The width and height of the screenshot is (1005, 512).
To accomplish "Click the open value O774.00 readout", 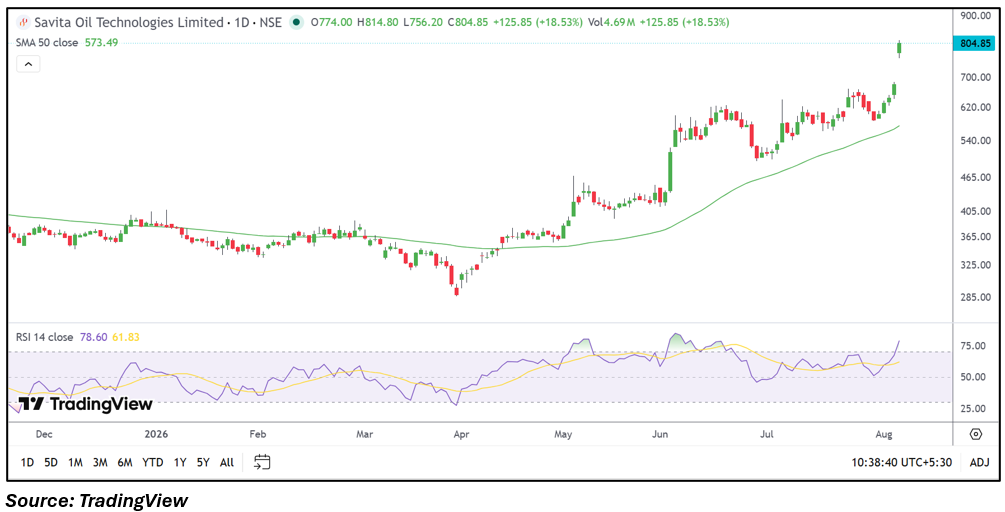I will pos(331,22).
